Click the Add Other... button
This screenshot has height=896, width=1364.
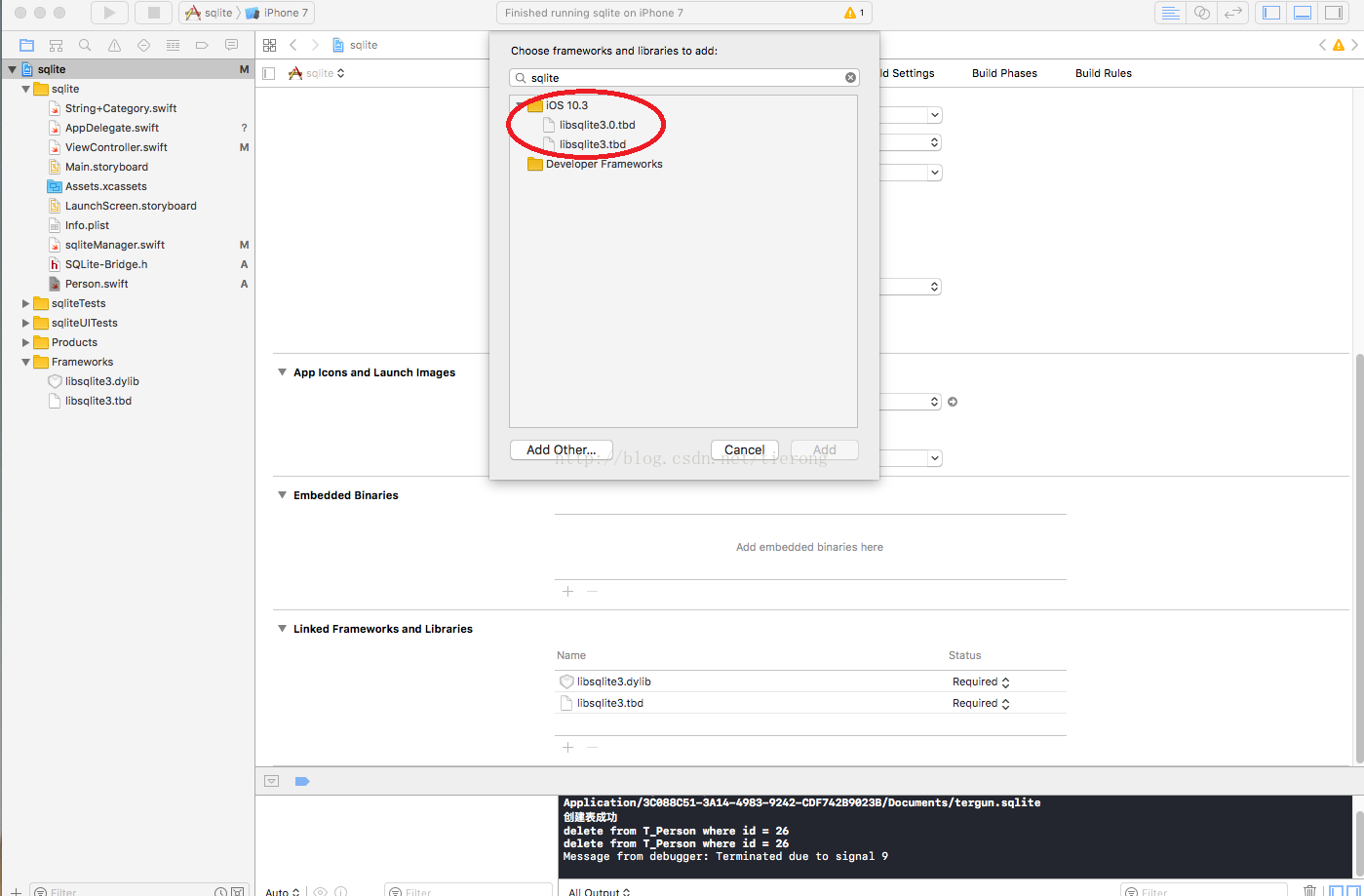[561, 449]
